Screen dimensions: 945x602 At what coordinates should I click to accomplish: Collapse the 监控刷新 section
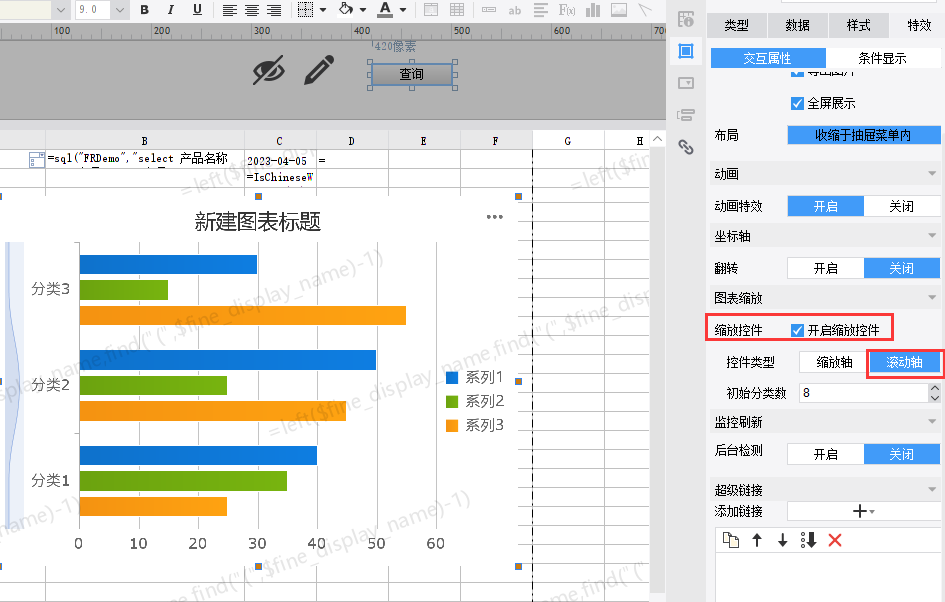932,422
